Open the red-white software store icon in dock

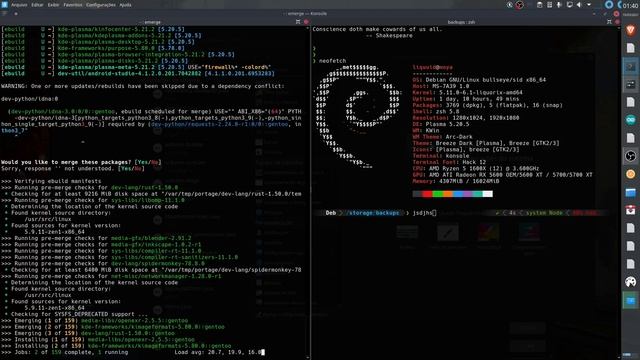pyautogui.click(x=631, y=210)
